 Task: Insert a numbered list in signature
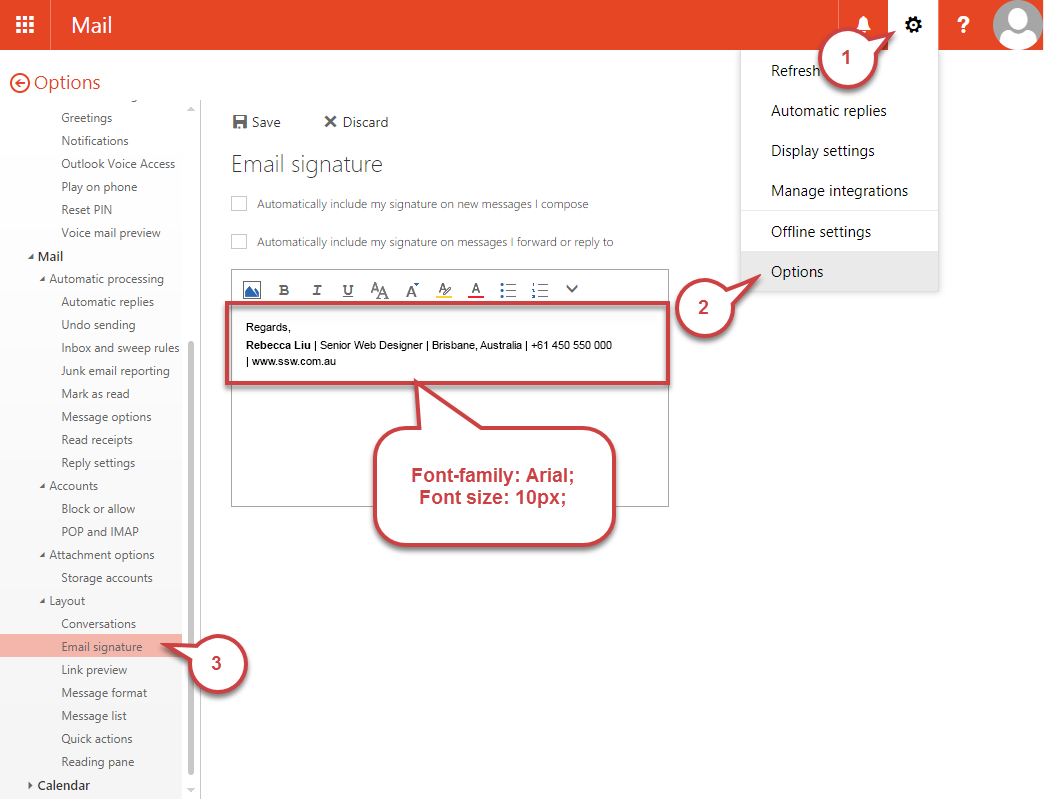pos(540,290)
